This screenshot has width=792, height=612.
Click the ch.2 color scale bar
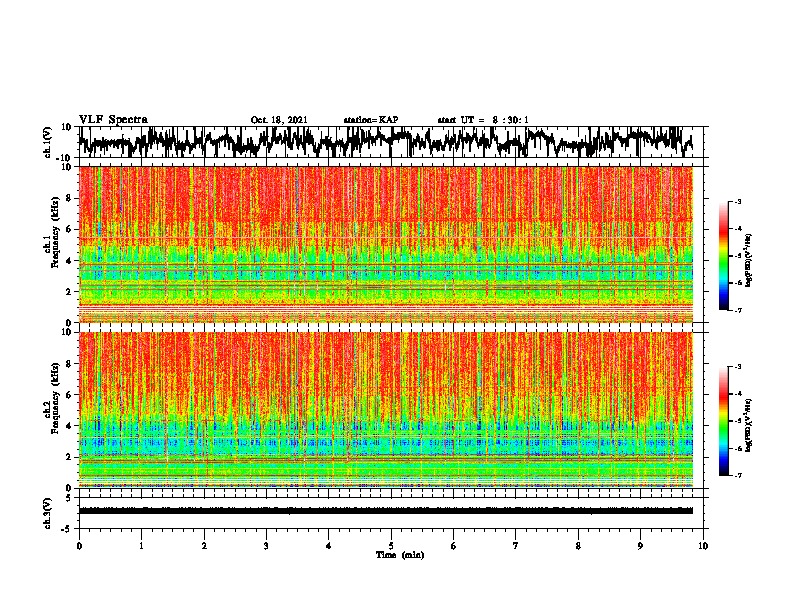[x=723, y=421]
